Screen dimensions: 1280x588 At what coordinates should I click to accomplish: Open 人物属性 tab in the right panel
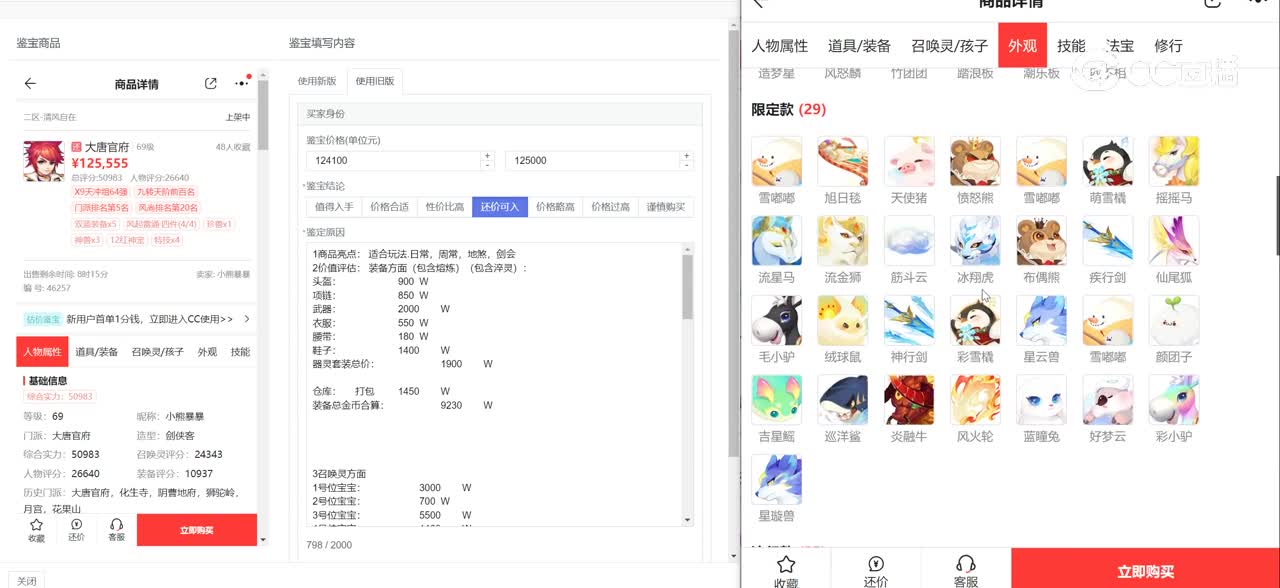pyautogui.click(x=780, y=46)
